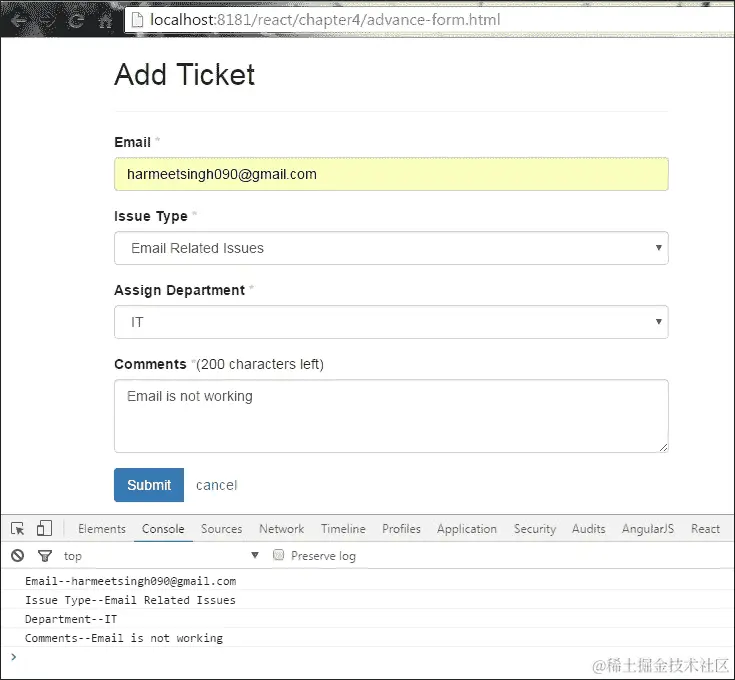Open the Profiles tab
Viewport: 735px width, 680px height.
pos(401,529)
